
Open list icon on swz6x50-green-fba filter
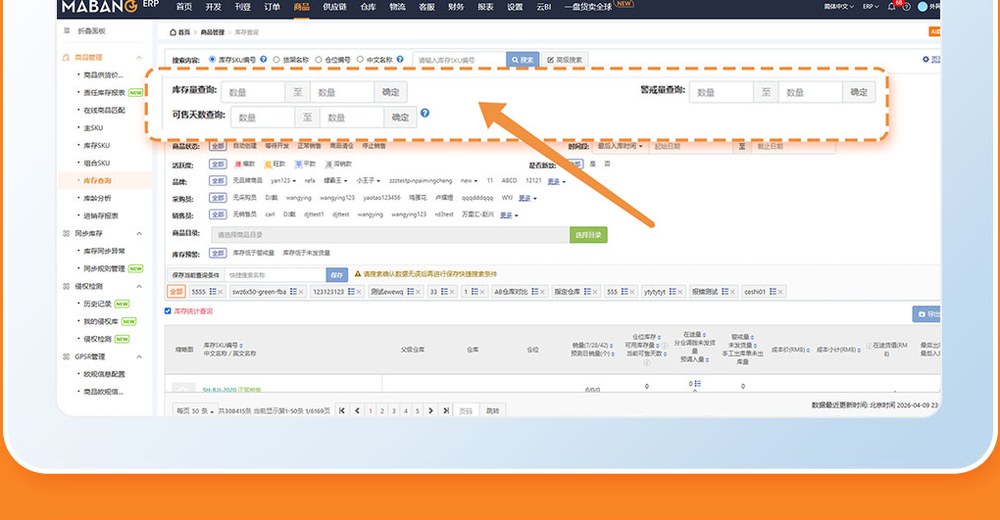pyautogui.click(x=294, y=292)
